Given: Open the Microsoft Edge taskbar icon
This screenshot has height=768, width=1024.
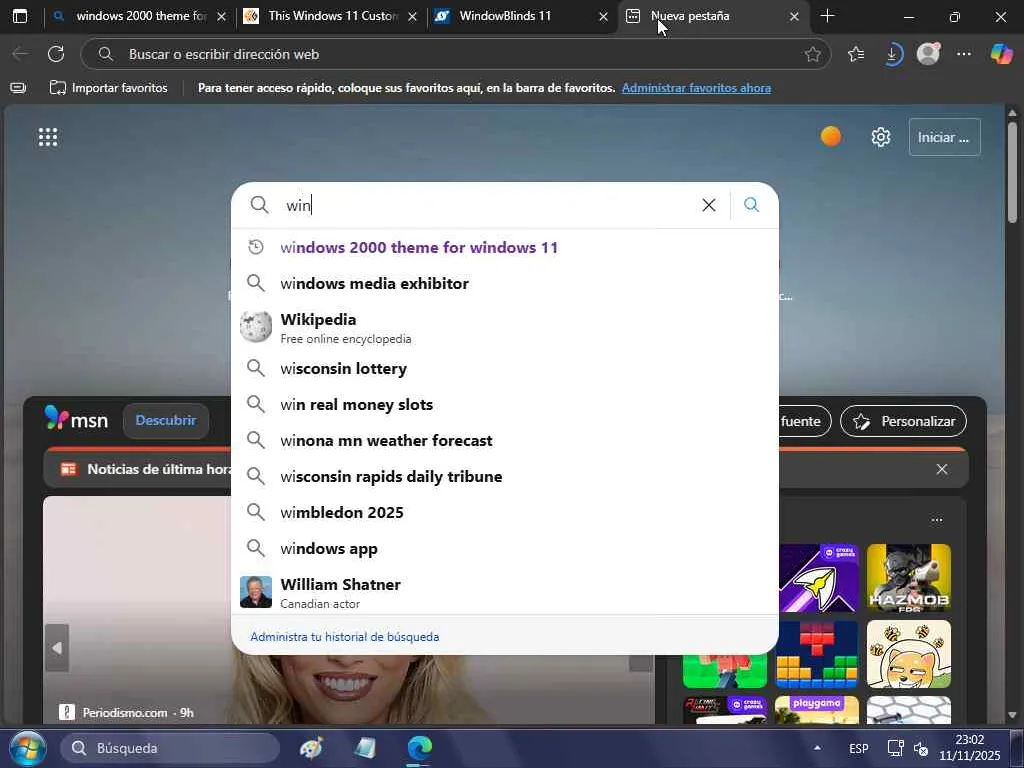Looking at the screenshot, I should click(x=420, y=748).
